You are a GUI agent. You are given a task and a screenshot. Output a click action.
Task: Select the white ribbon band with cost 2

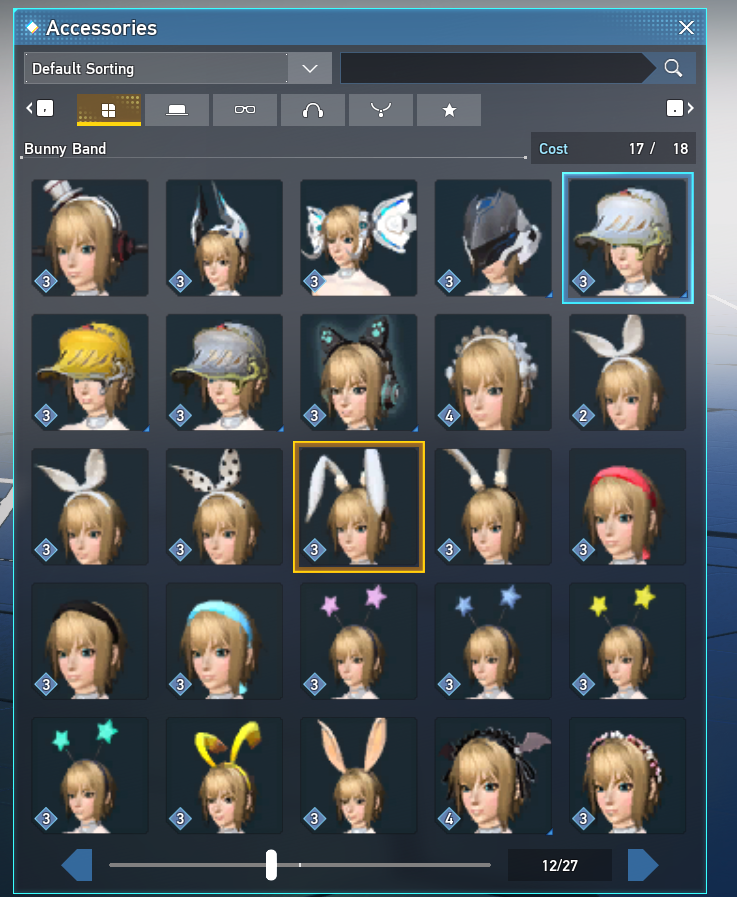click(x=628, y=372)
